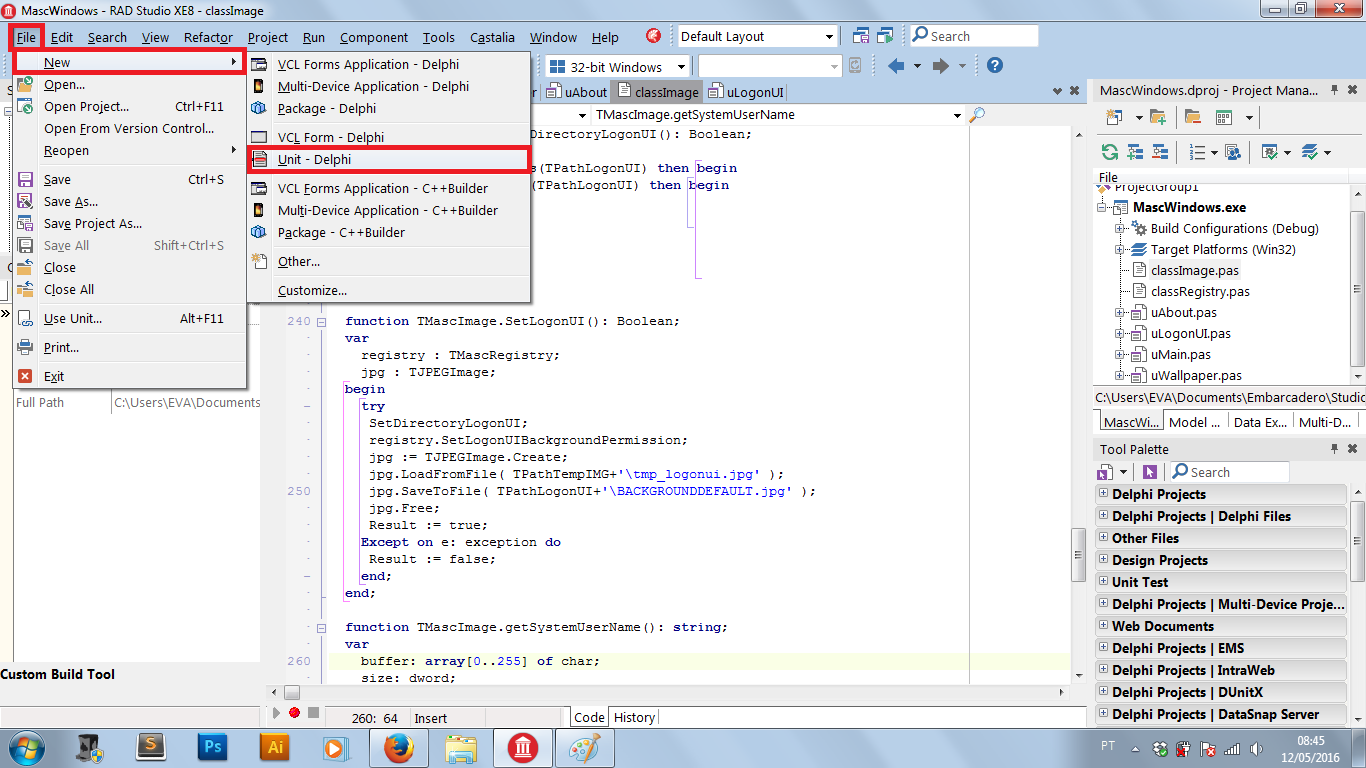
Task: Select Exit in the File menu
Action: [x=130, y=376]
